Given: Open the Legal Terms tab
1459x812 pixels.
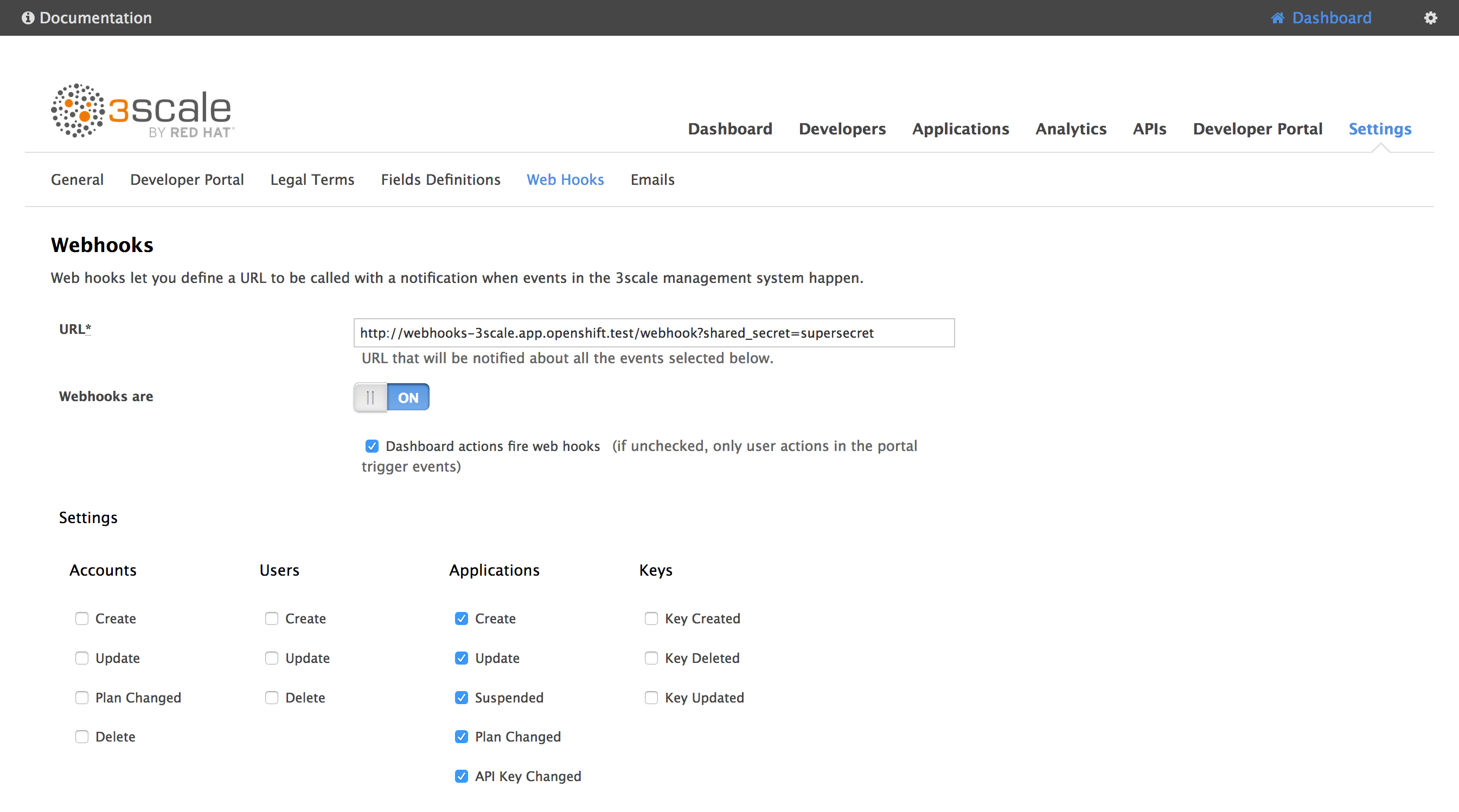Looking at the screenshot, I should [x=312, y=179].
